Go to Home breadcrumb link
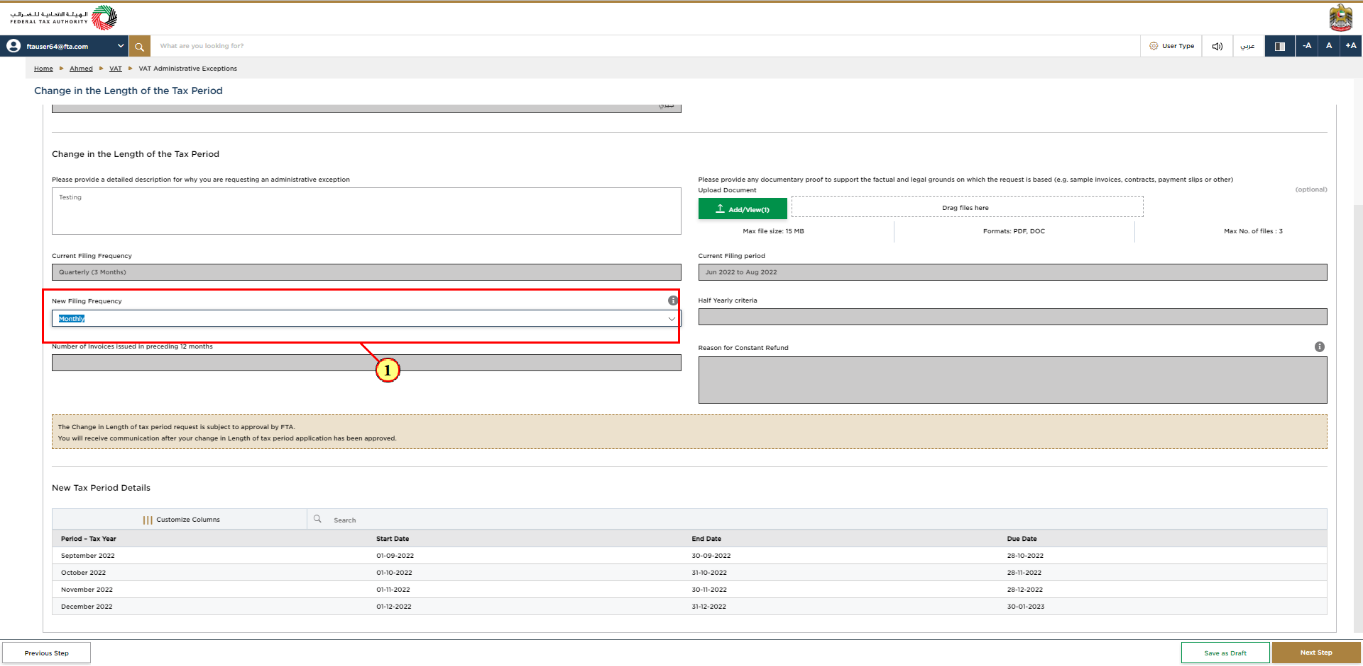This screenshot has height=666, width=1363. click(43, 69)
